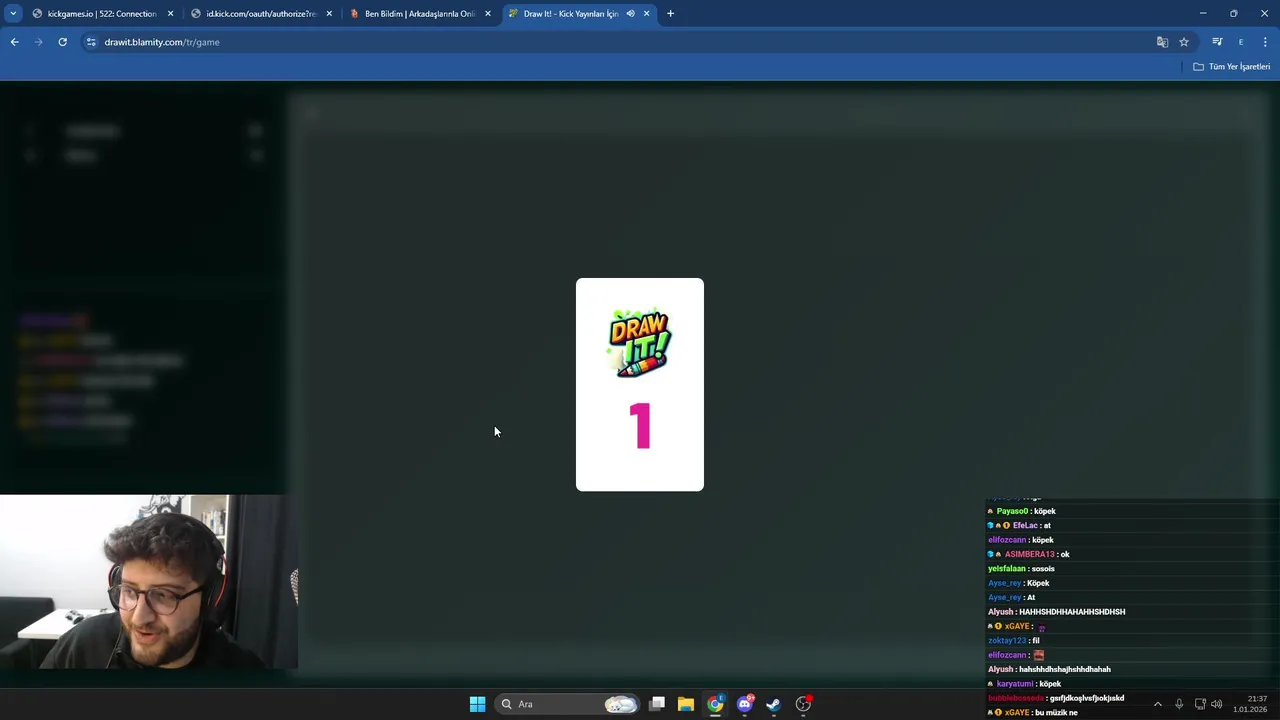Close the id.kick.com oauth tab
This screenshot has width=1280, height=720.
[329, 14]
